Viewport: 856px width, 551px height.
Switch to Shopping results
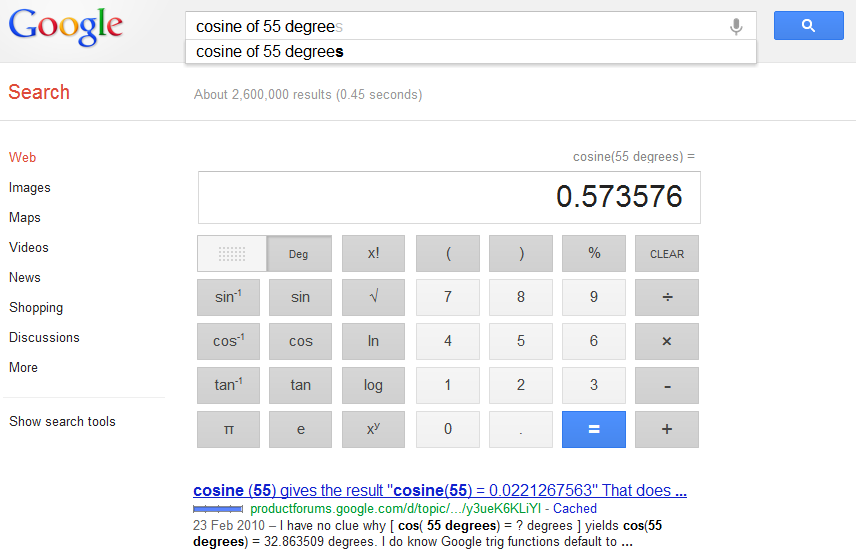click(x=36, y=307)
